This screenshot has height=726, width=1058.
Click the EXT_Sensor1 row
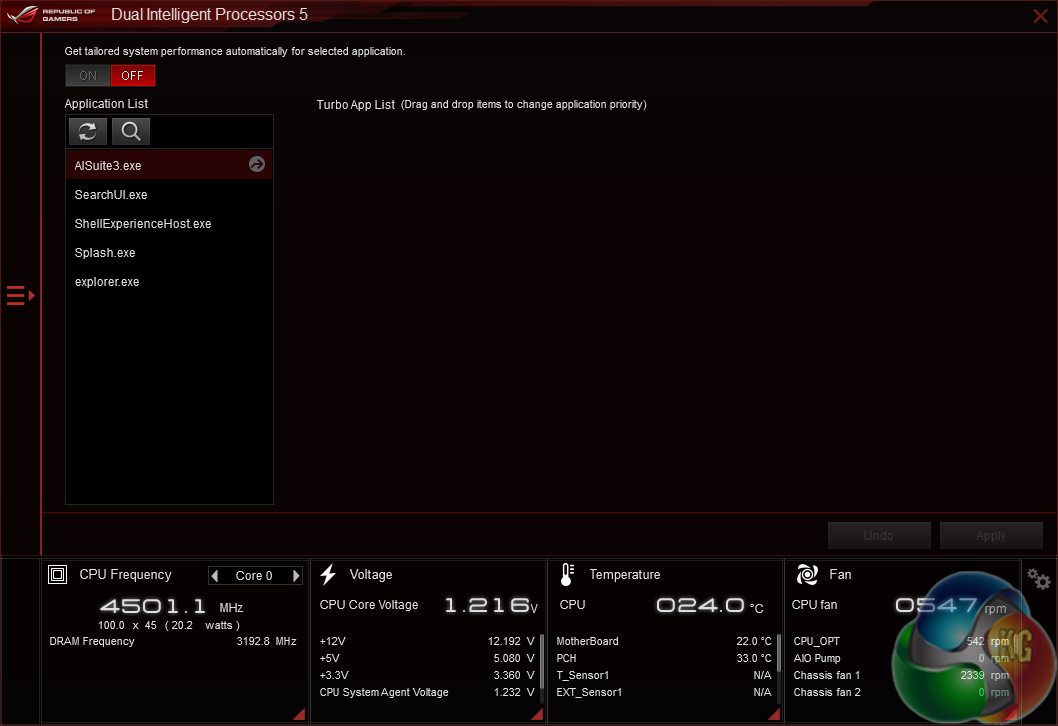click(x=663, y=692)
